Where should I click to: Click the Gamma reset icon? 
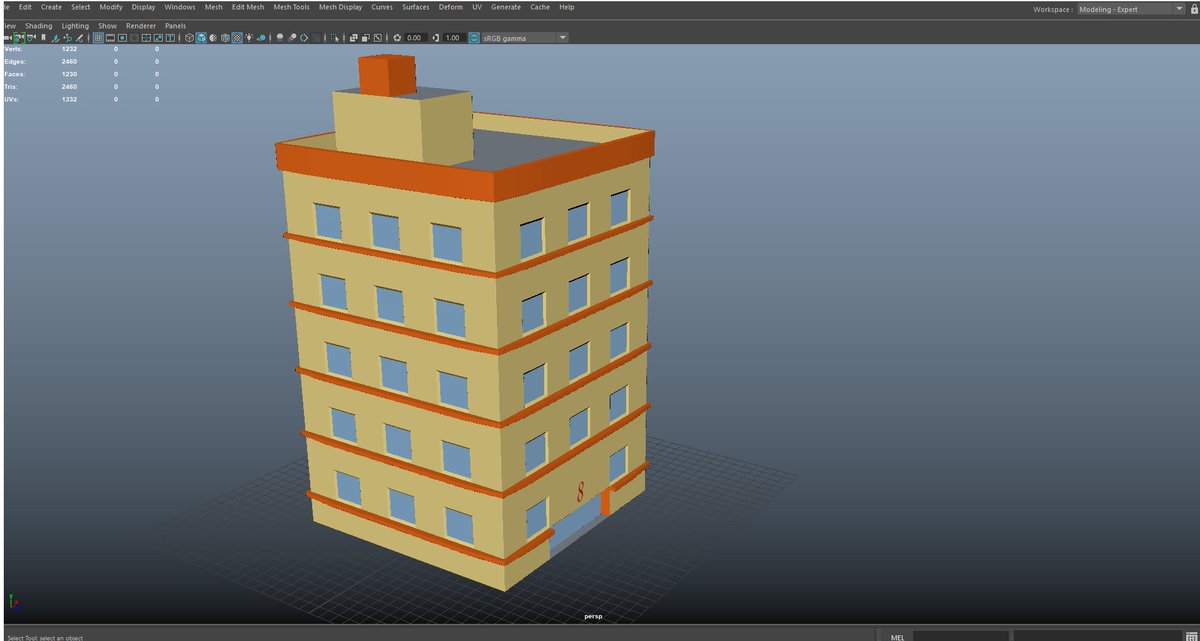click(x=435, y=38)
